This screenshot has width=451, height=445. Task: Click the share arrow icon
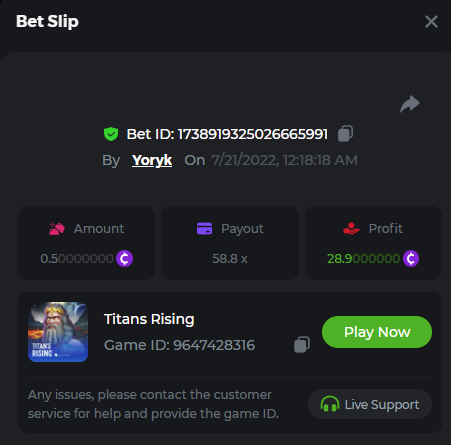coord(410,104)
